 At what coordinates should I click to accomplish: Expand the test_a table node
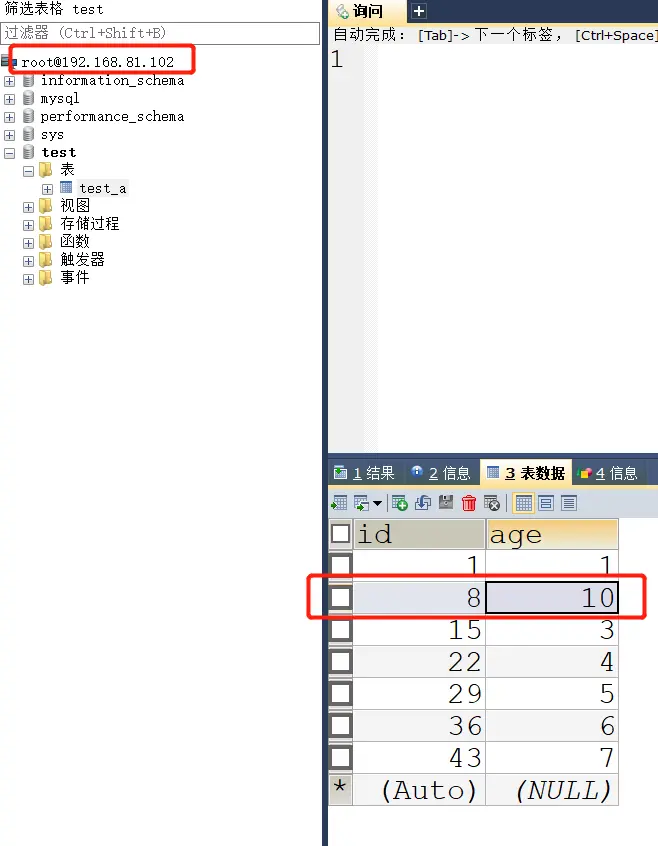tap(47, 189)
